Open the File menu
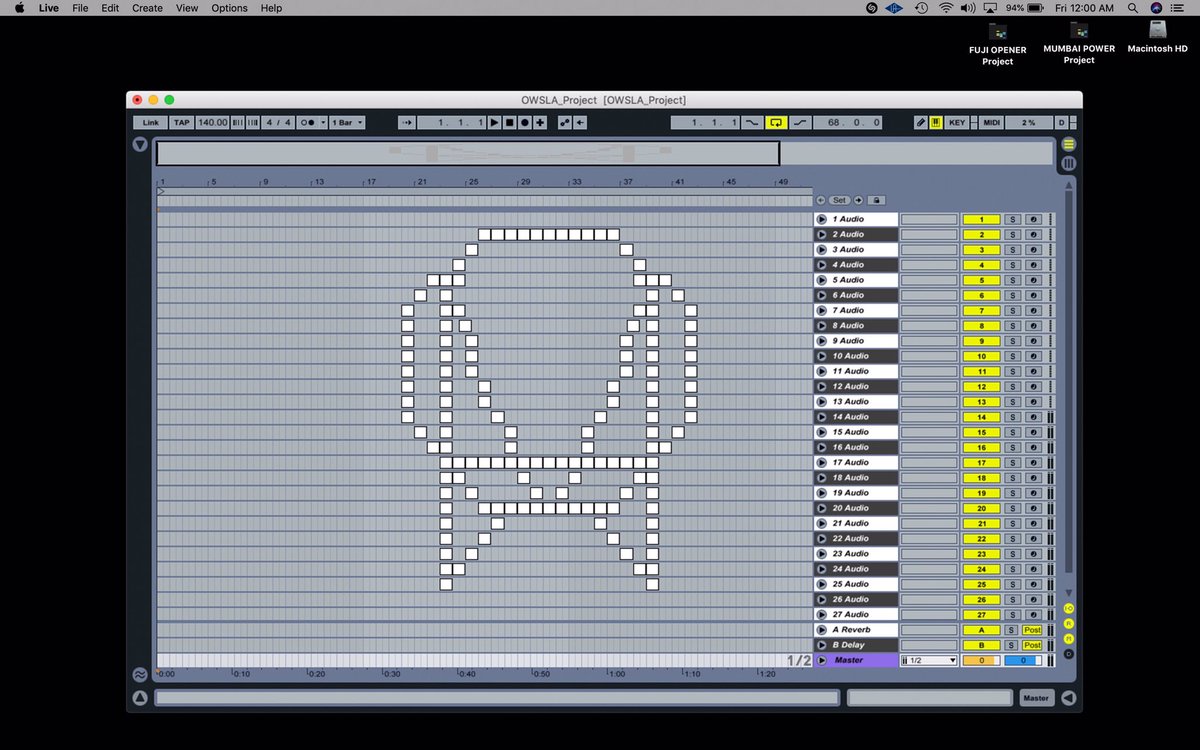The image size is (1200, 750). tap(80, 8)
